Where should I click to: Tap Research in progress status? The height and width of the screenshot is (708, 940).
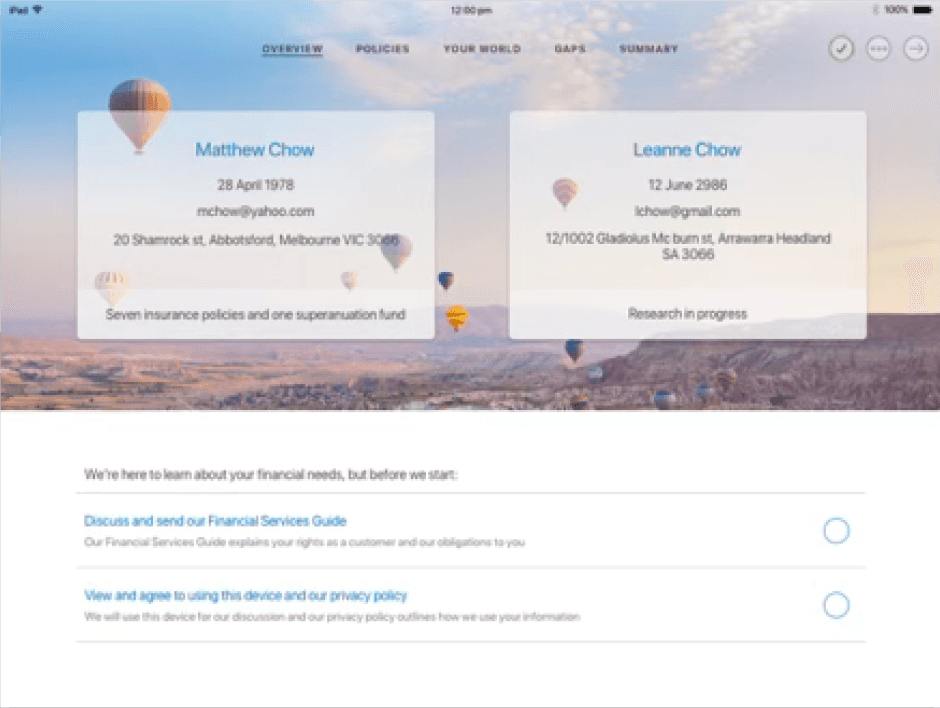click(x=687, y=314)
